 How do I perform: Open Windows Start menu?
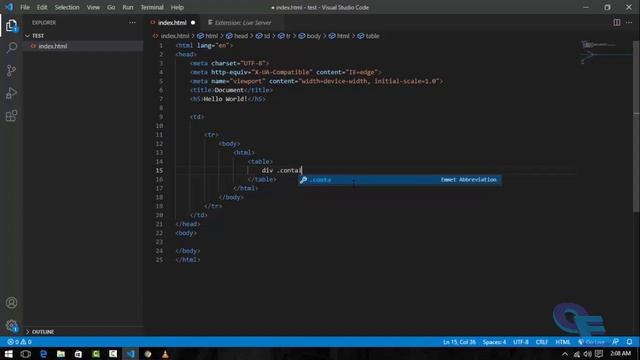8,354
